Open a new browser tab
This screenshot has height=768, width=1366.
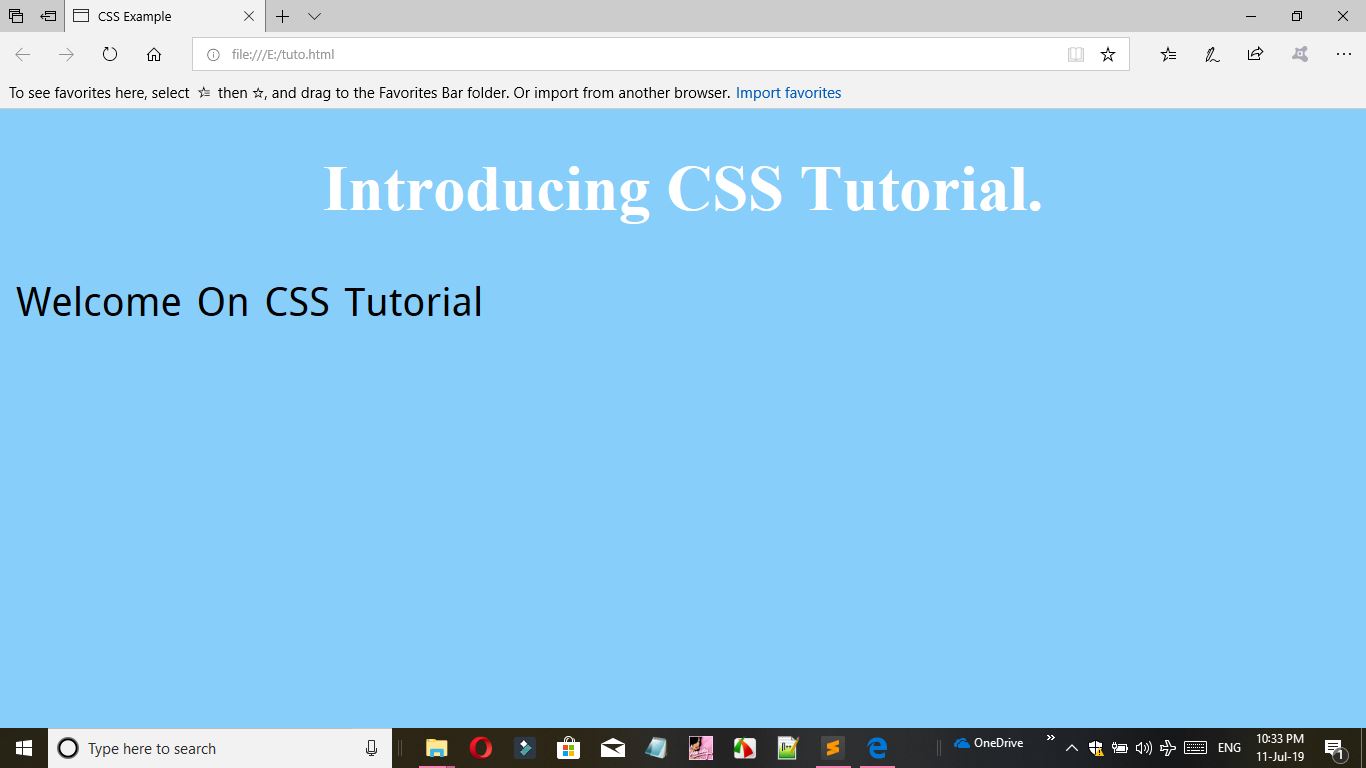[282, 16]
